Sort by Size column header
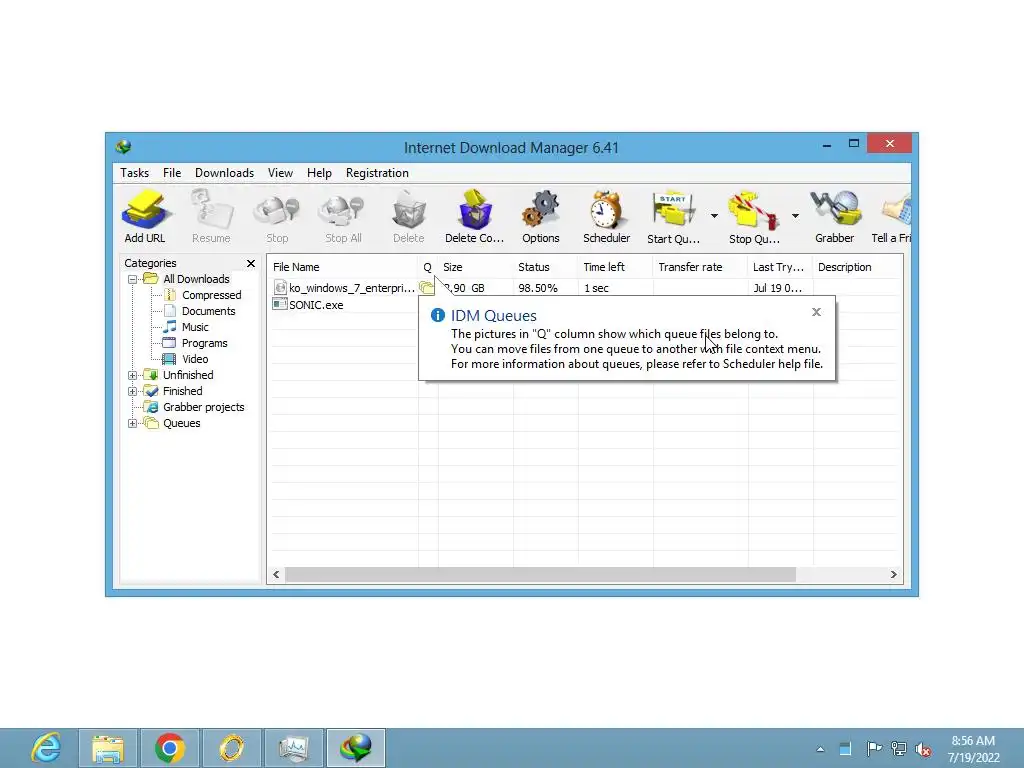This screenshot has height=768, width=1024. click(475, 267)
